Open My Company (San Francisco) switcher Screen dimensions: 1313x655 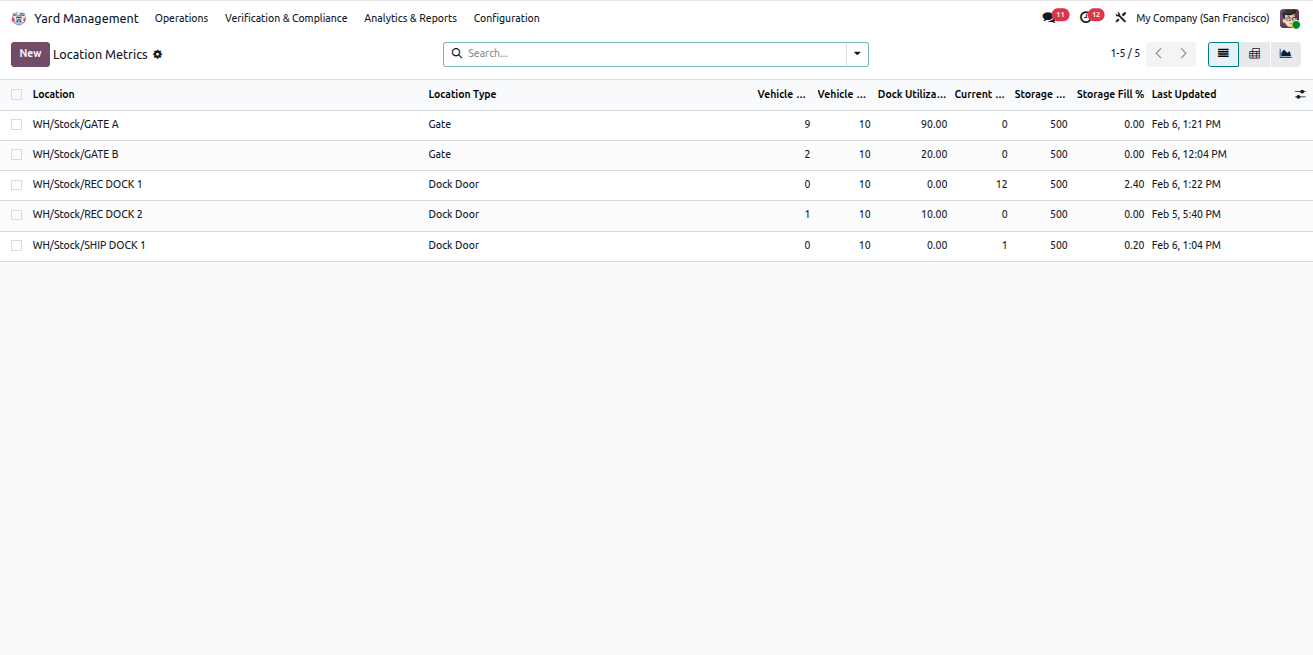tap(1202, 18)
